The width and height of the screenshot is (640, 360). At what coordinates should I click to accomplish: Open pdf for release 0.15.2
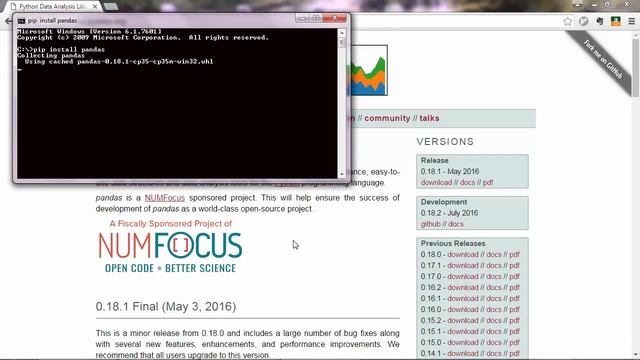click(x=514, y=320)
